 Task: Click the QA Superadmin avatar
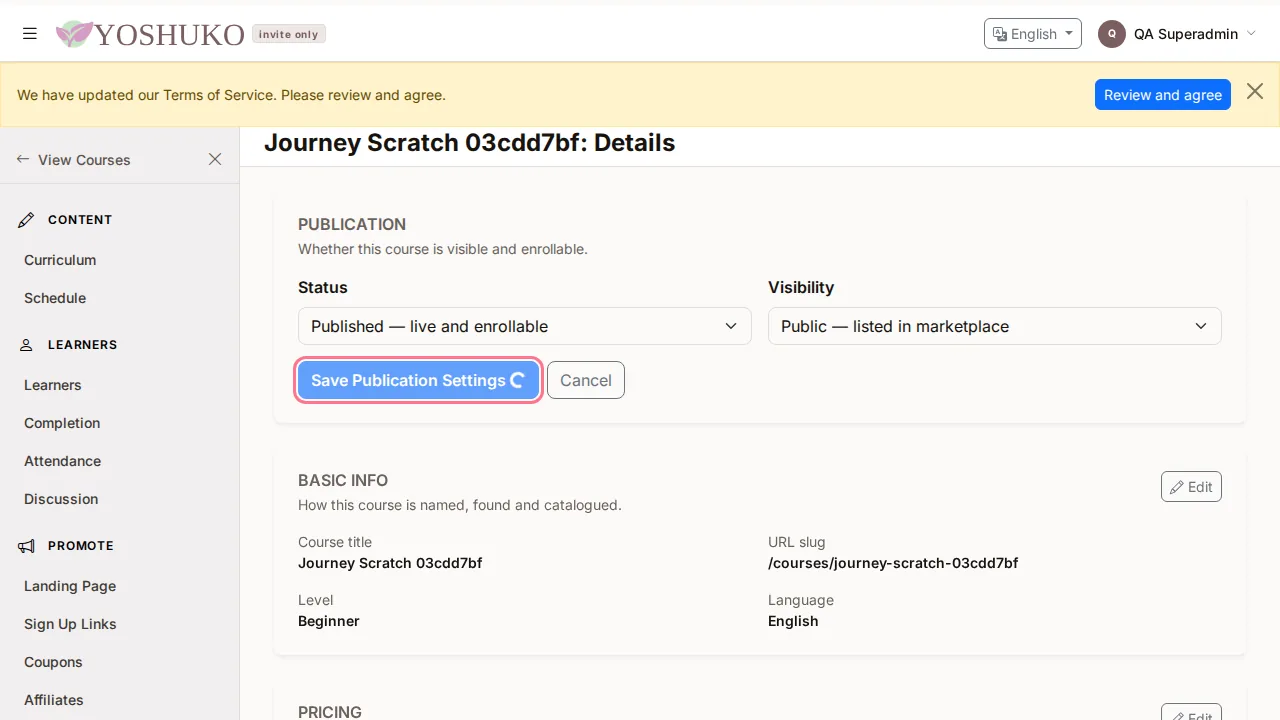pos(1111,34)
